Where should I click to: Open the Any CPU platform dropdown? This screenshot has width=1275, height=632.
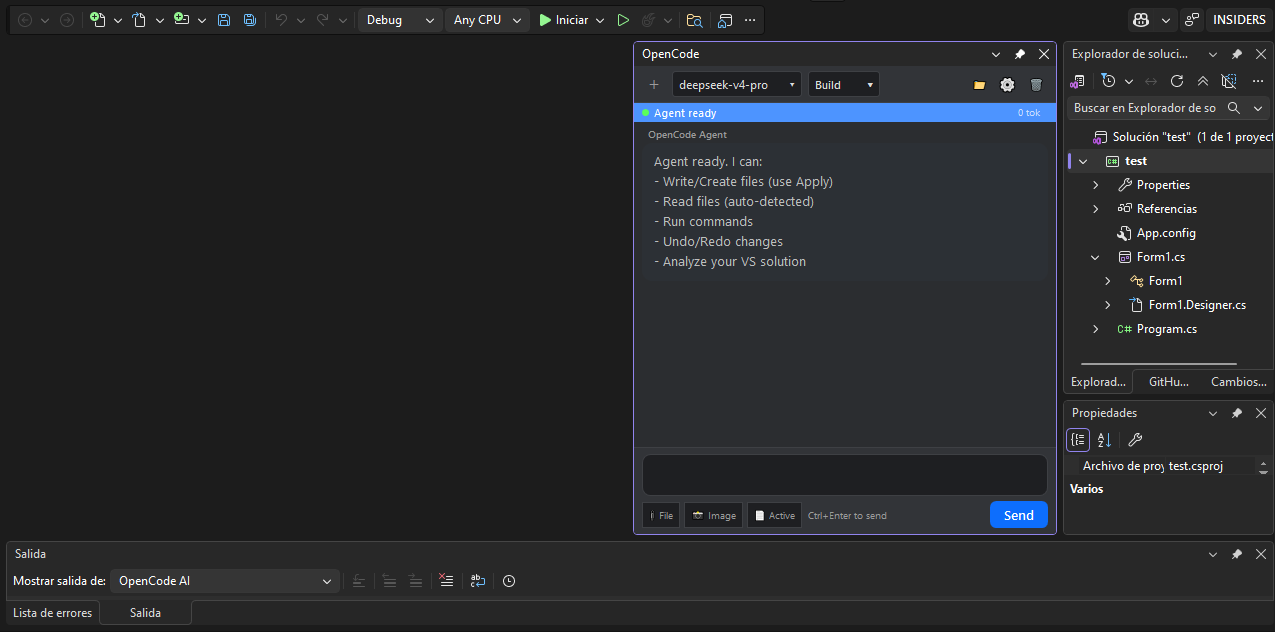pyautogui.click(x=488, y=20)
